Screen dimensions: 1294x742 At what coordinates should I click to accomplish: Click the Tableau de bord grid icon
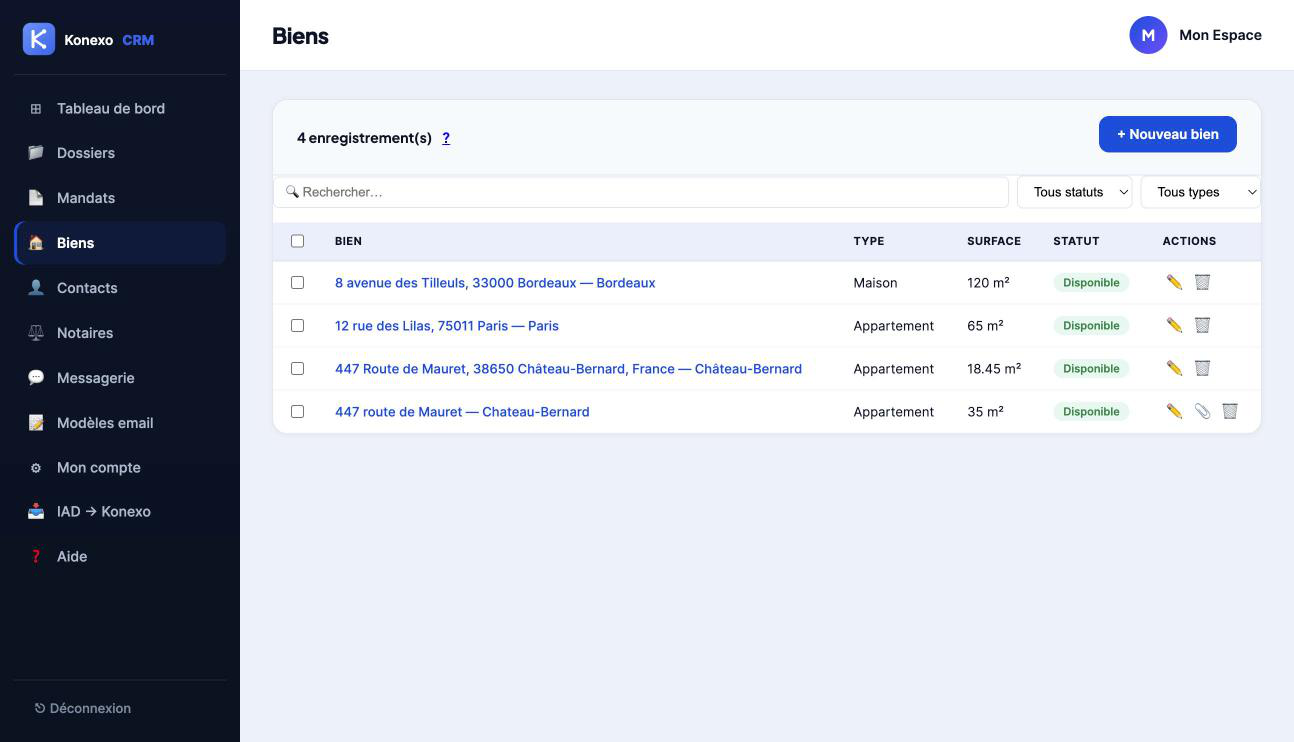36,108
